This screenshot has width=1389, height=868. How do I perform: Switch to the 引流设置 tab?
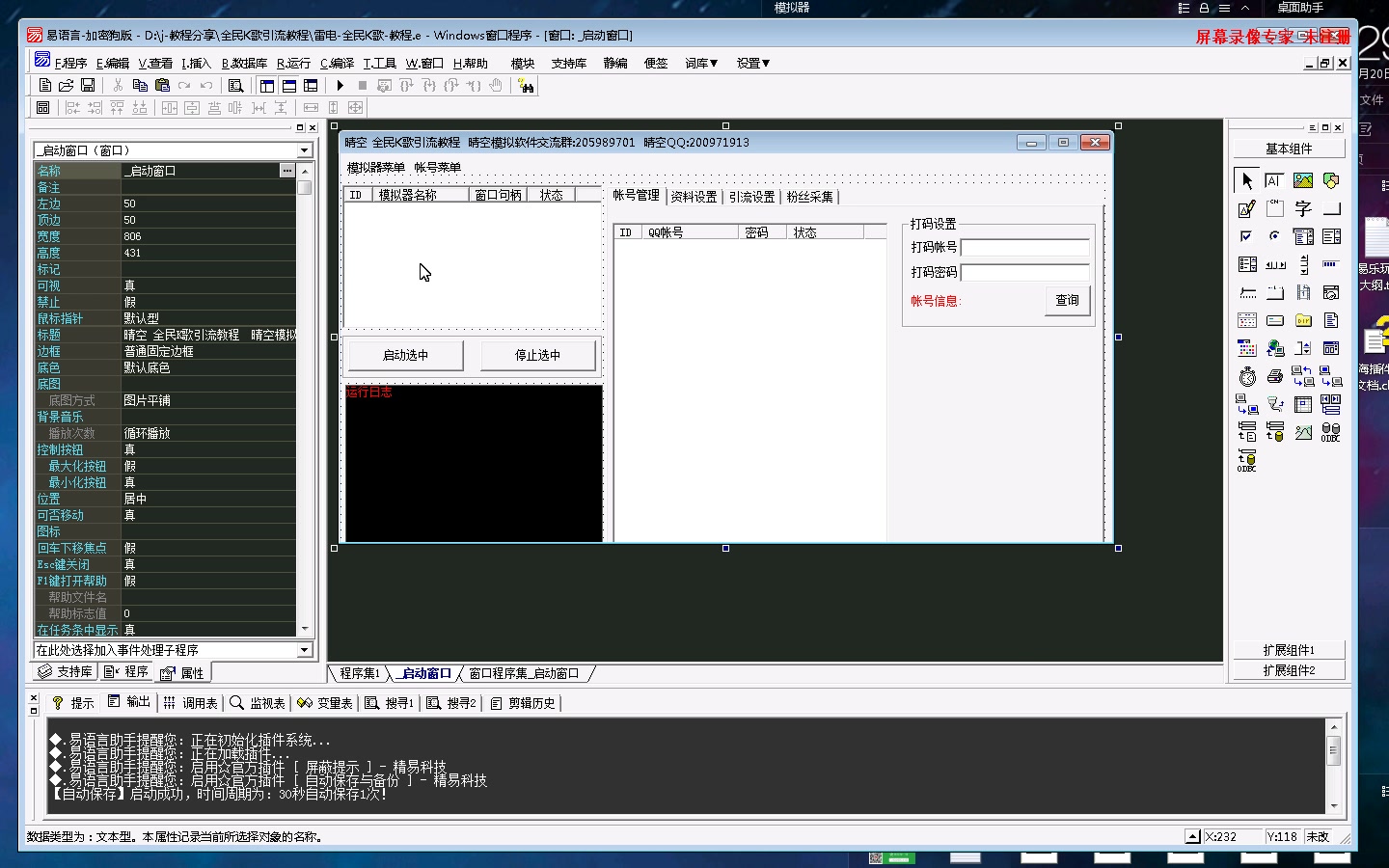751,197
